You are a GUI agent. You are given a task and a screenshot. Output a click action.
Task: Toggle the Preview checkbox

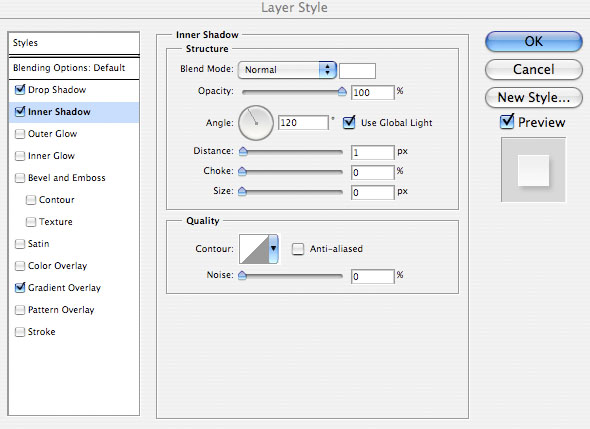point(507,122)
